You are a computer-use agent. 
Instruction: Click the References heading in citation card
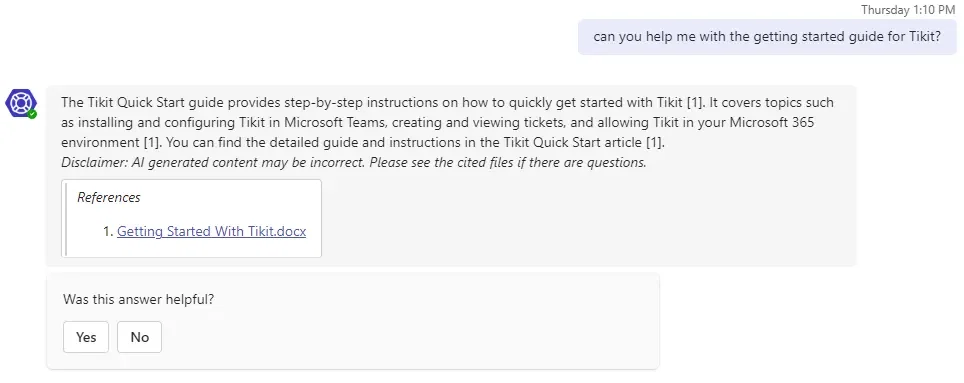click(x=109, y=197)
